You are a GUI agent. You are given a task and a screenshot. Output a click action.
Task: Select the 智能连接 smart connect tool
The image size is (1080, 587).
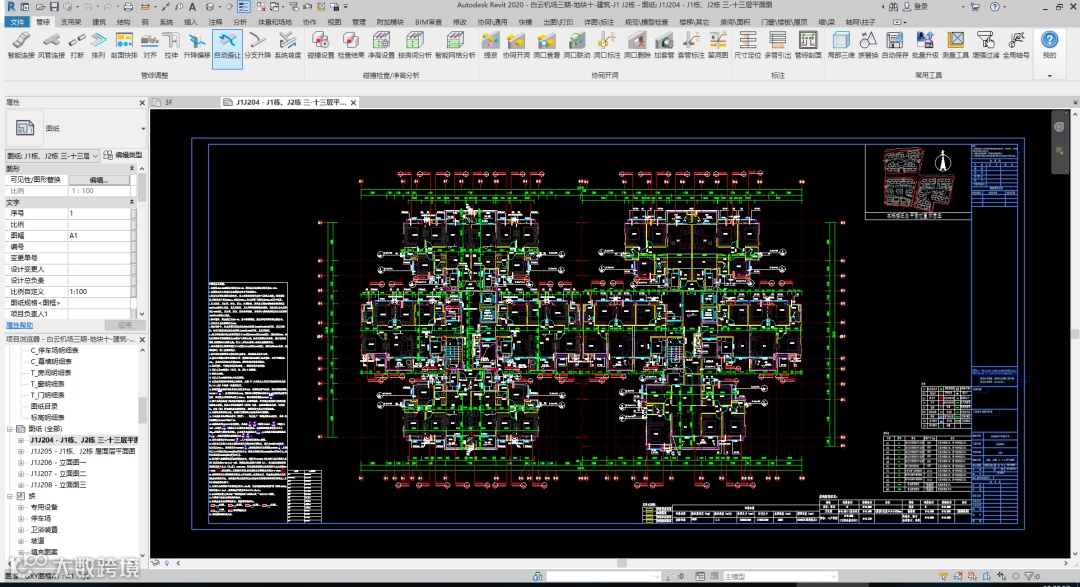[x=21, y=45]
